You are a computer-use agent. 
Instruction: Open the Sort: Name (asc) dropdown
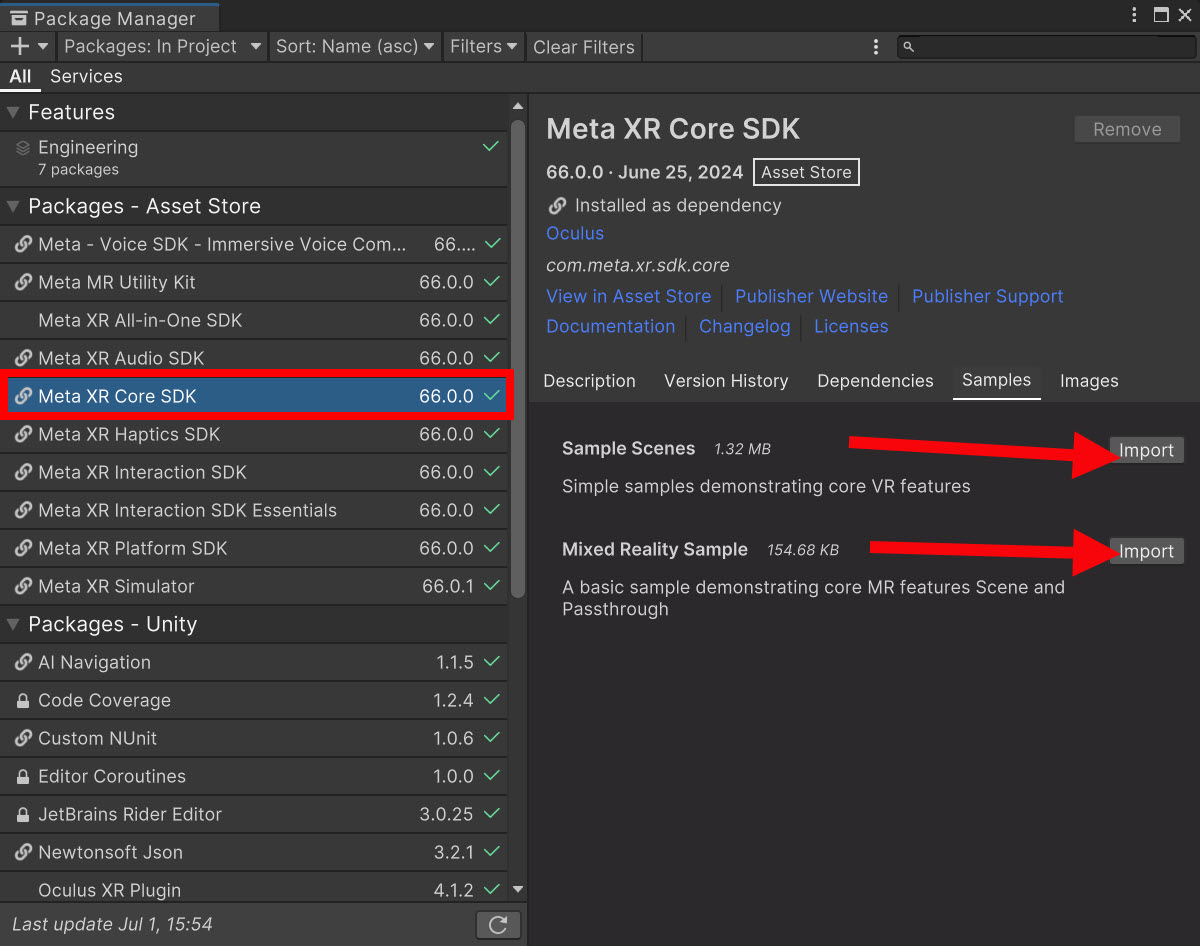[355, 46]
